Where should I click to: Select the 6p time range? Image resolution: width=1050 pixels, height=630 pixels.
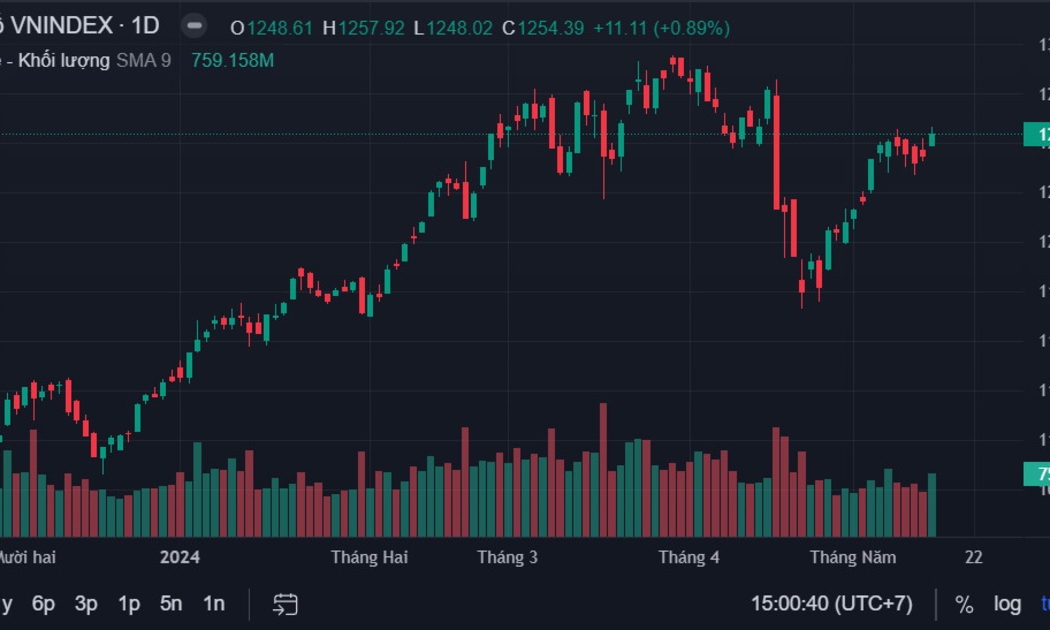pyautogui.click(x=43, y=604)
